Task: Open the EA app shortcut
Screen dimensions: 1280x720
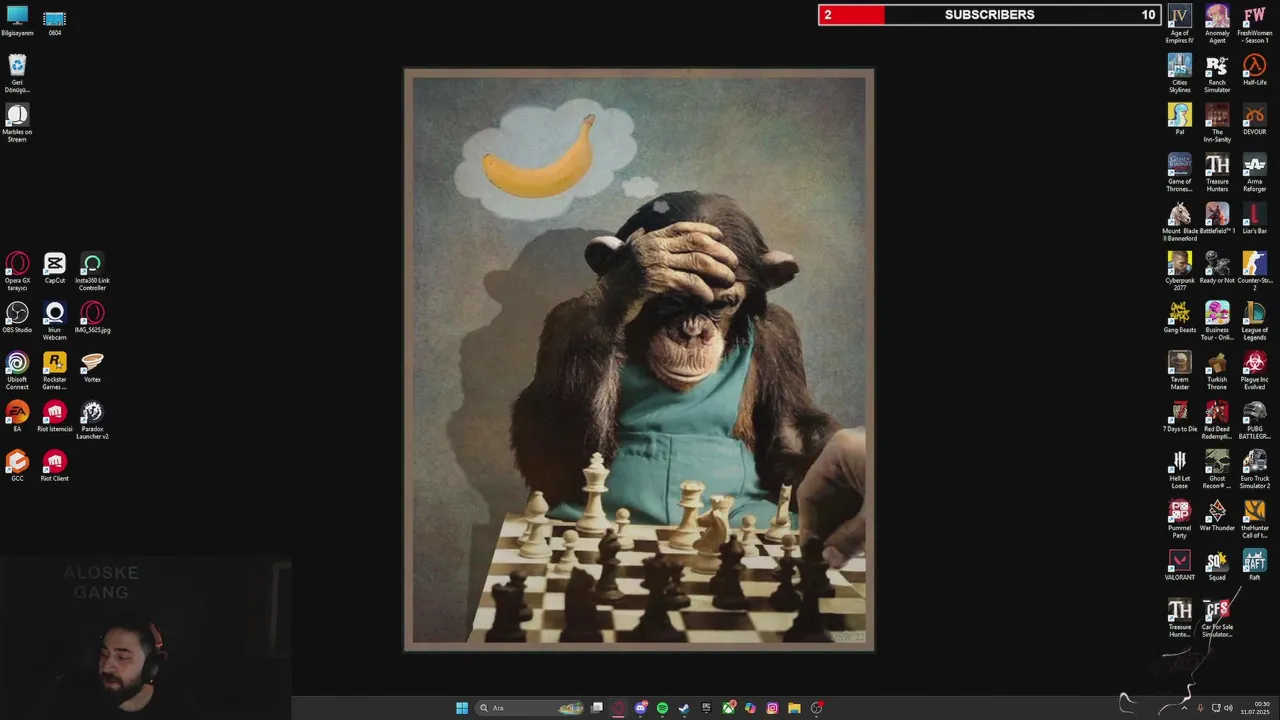Action: (17, 417)
